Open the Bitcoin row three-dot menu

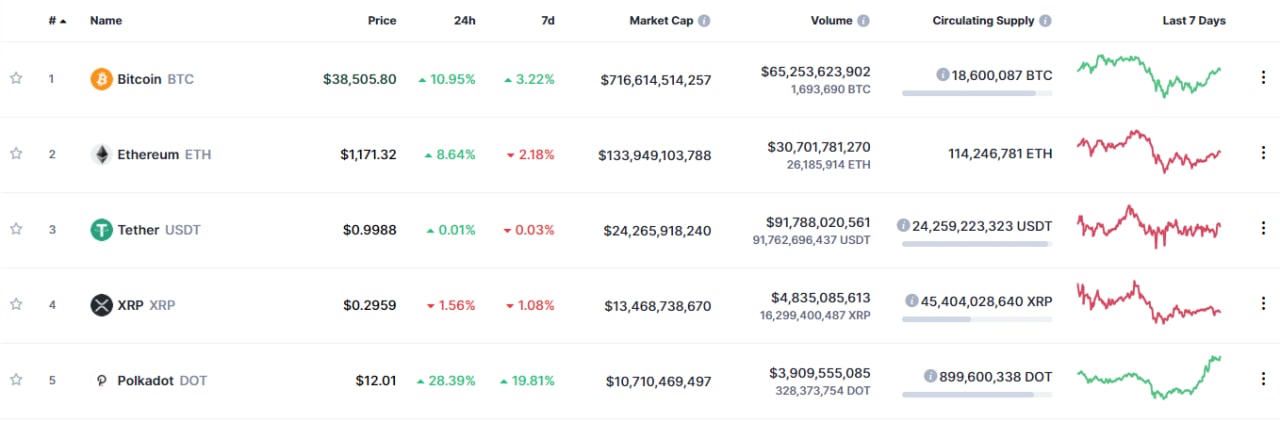tap(1264, 79)
